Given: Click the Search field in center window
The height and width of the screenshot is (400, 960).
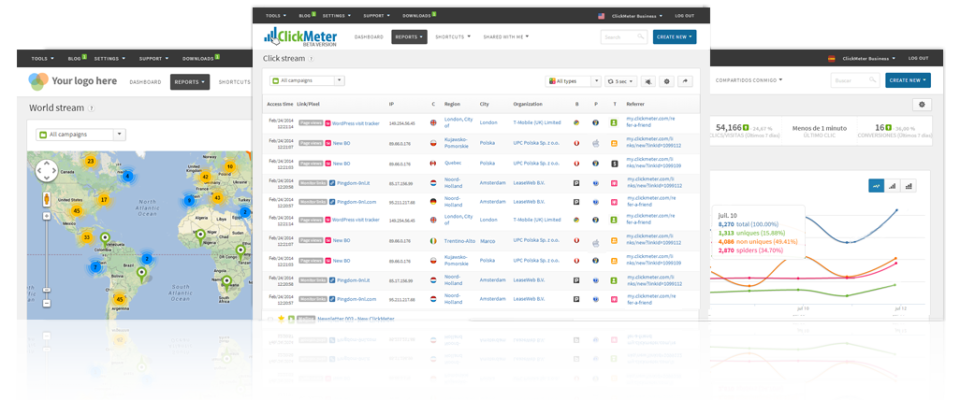Looking at the screenshot, I should tap(623, 37).
